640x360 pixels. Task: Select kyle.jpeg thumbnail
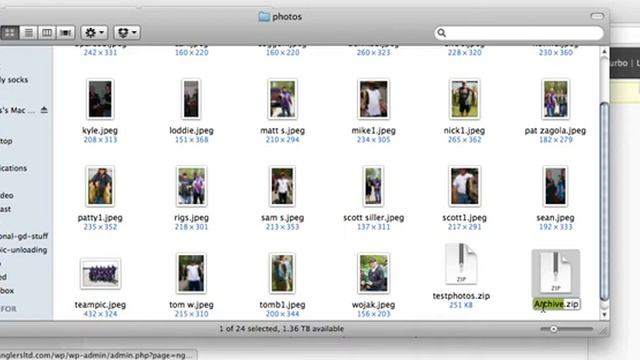[100, 99]
